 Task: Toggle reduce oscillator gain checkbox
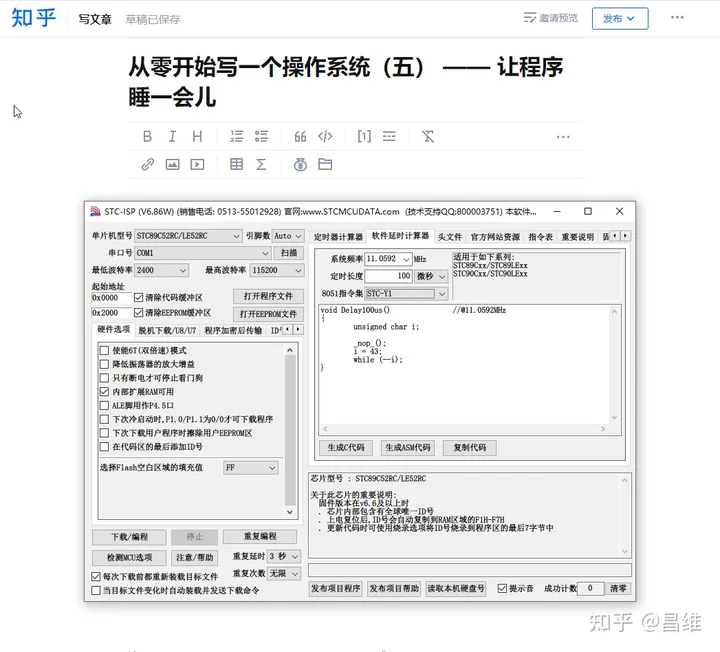105,364
